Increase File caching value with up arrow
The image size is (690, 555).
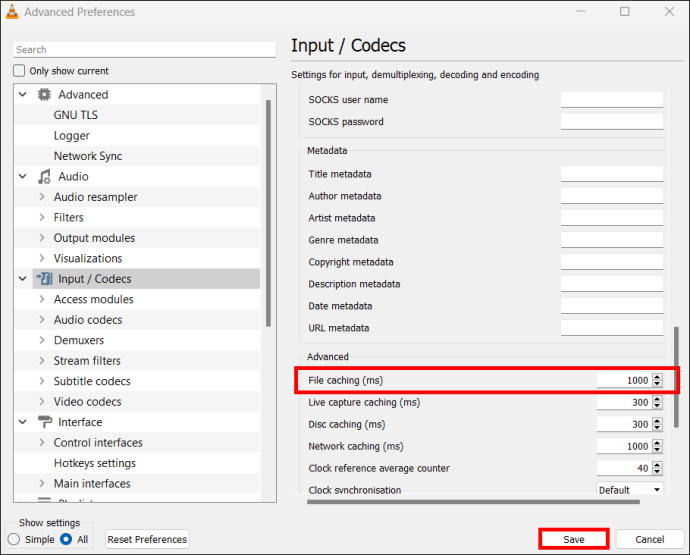[x=657, y=377]
